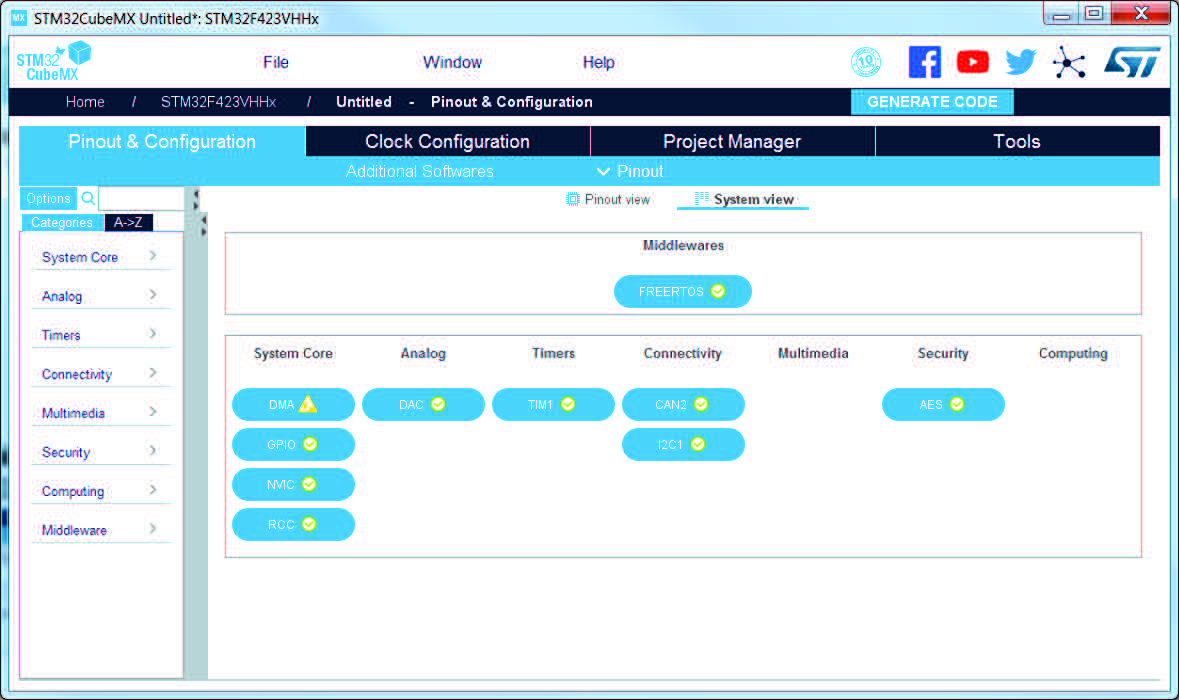Expand Timers category
This screenshot has height=700, width=1179.
click(100, 335)
